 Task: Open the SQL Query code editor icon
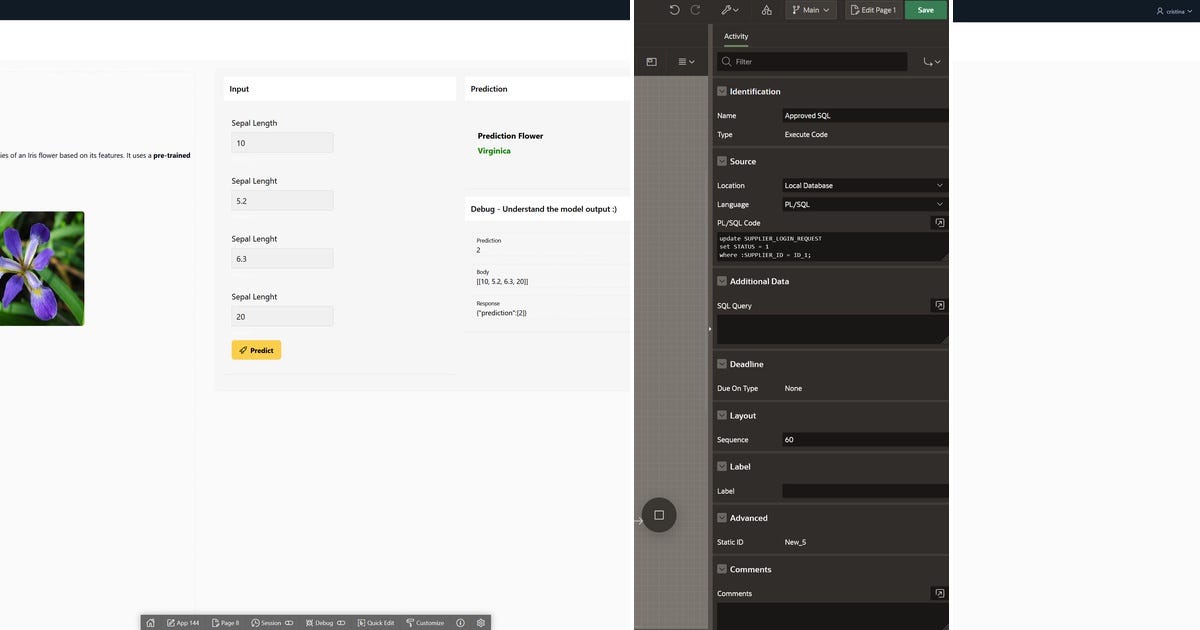pyautogui.click(x=938, y=305)
